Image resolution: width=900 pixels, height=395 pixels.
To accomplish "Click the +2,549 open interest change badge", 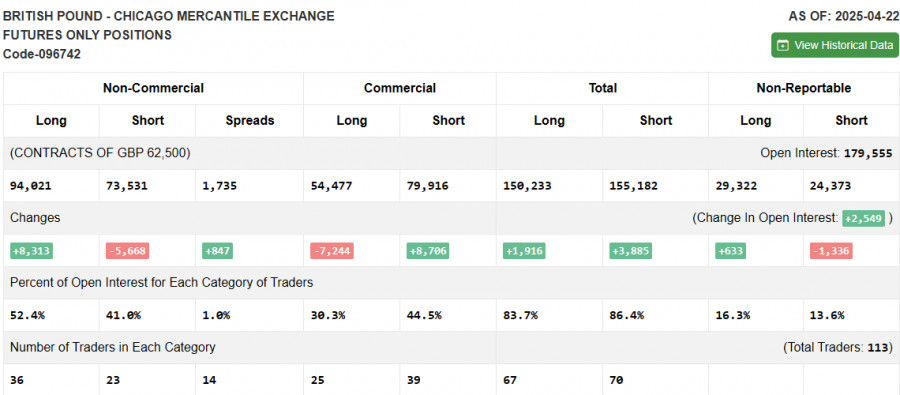I will coord(863,218).
